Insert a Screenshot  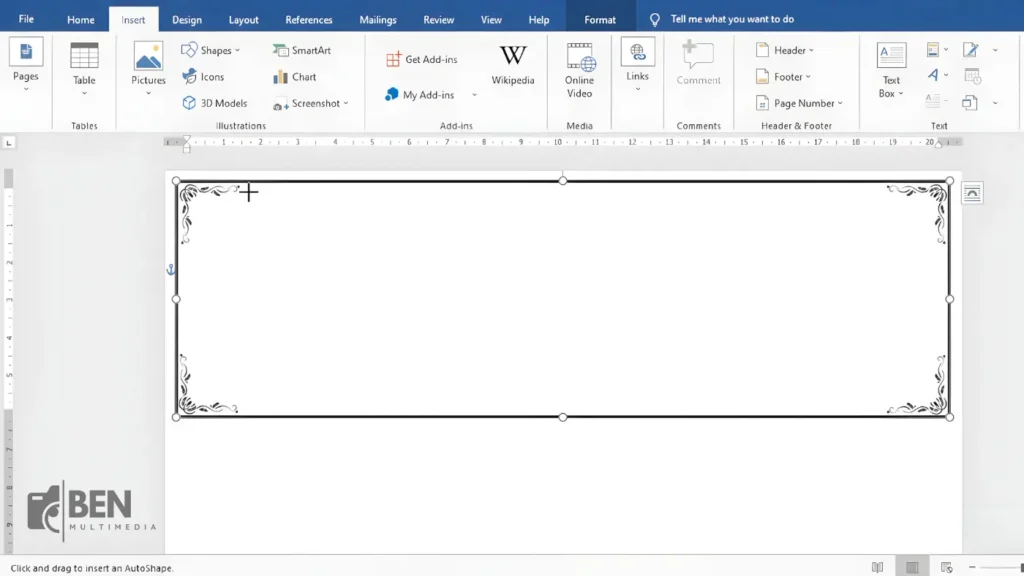(x=311, y=103)
